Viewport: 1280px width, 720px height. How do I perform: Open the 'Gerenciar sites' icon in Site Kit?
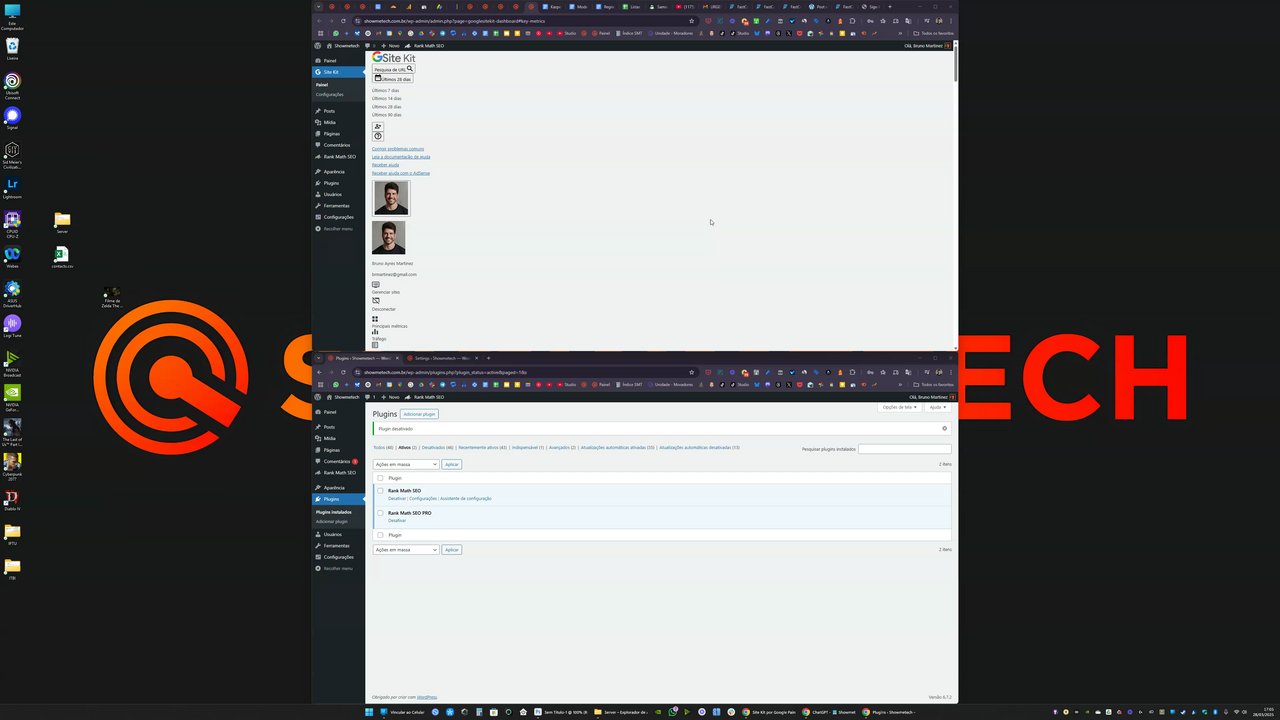tap(376, 284)
